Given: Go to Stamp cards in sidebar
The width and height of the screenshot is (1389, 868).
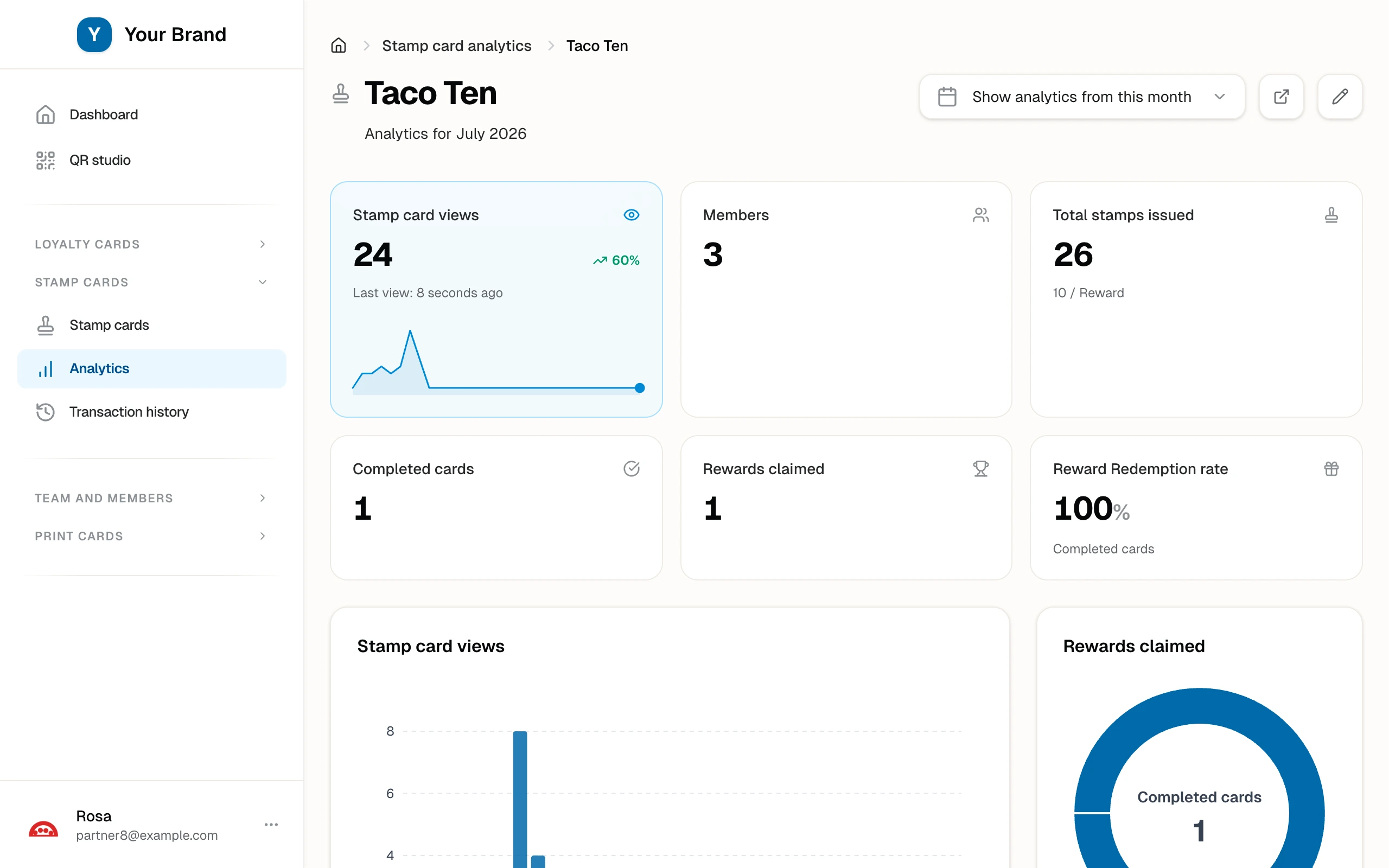Looking at the screenshot, I should tap(151, 325).
